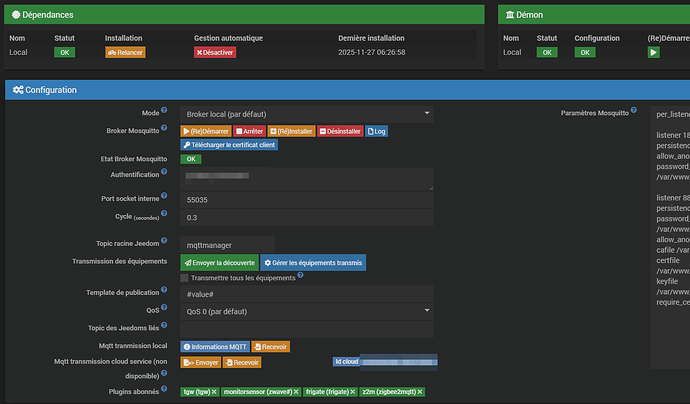The width and height of the screenshot is (690, 404).
Task: Remove the z2m (zigbee2mqtt) tag
Action: pyautogui.click(x=420, y=392)
